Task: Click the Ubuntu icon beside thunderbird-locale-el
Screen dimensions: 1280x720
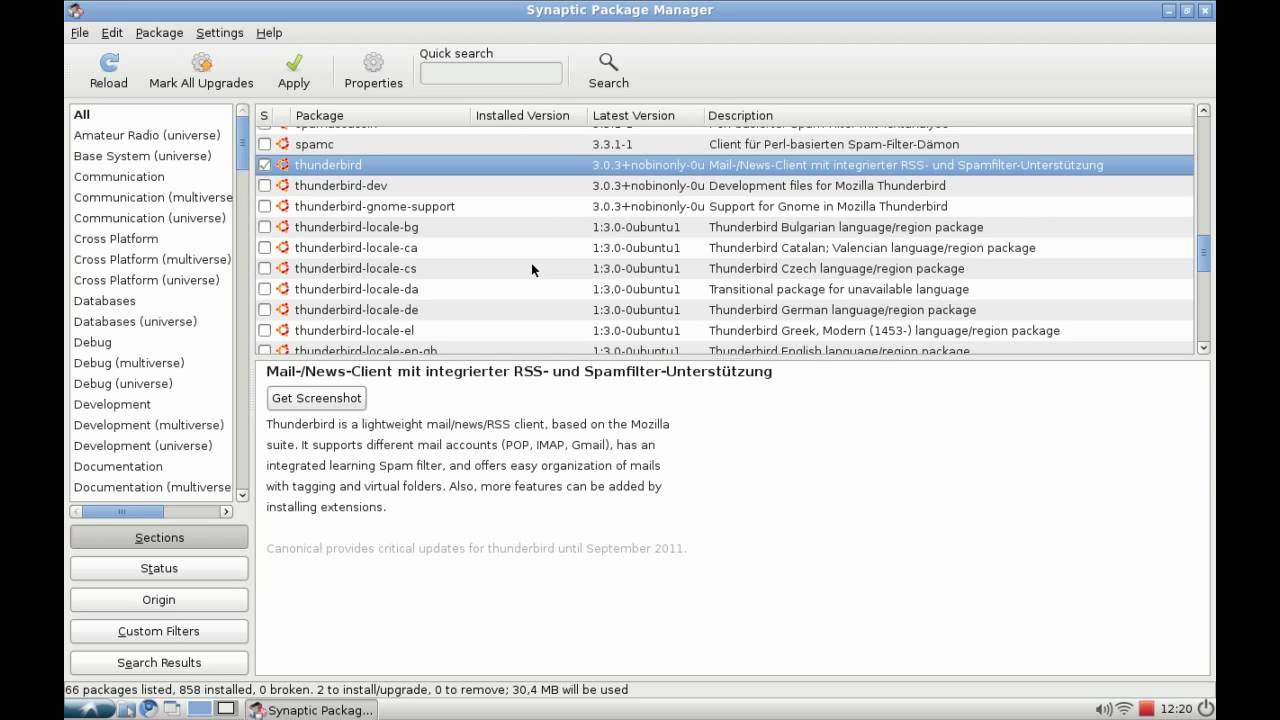Action: click(x=283, y=330)
